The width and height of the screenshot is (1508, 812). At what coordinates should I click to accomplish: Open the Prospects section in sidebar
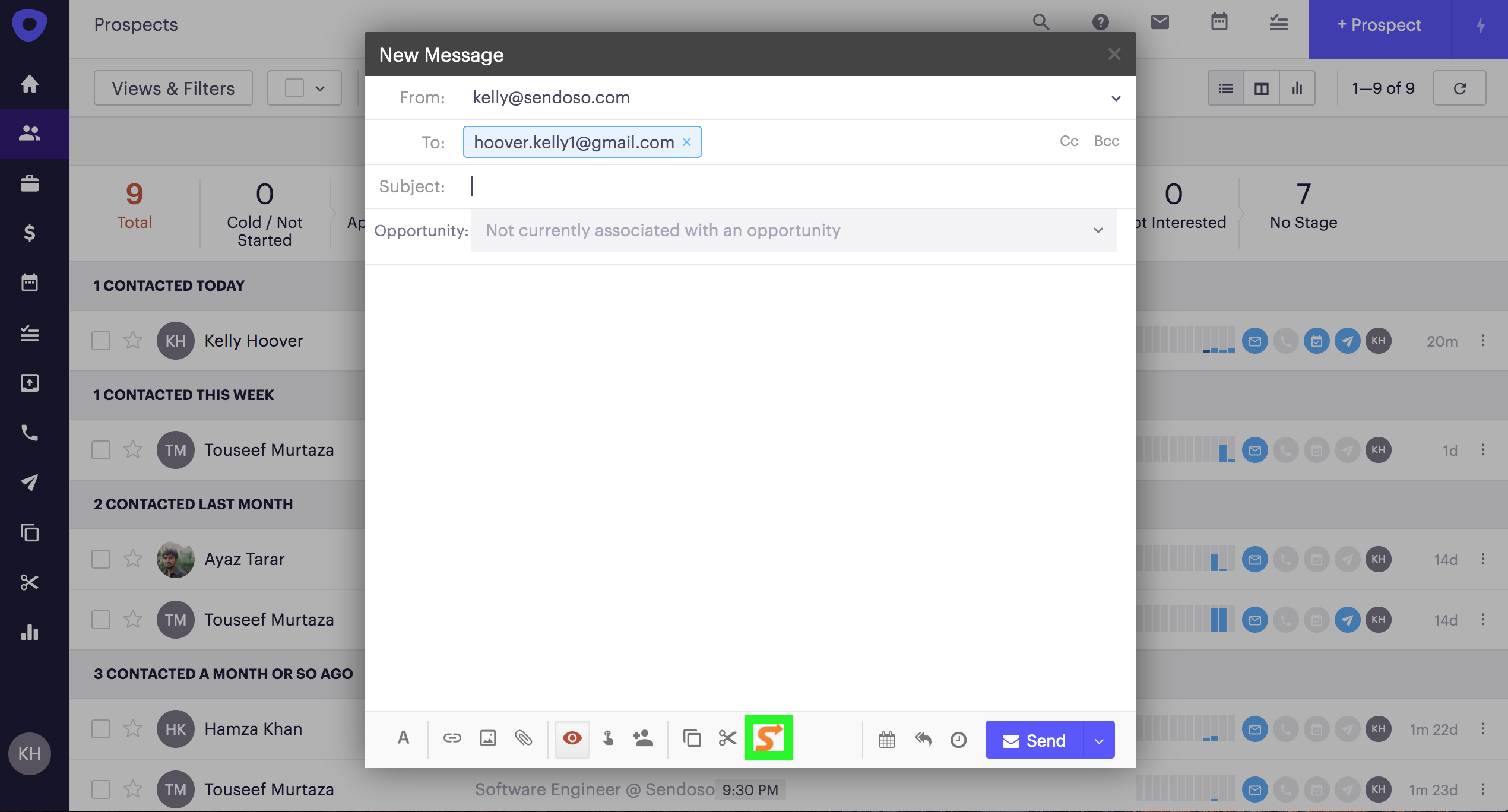[x=30, y=134]
